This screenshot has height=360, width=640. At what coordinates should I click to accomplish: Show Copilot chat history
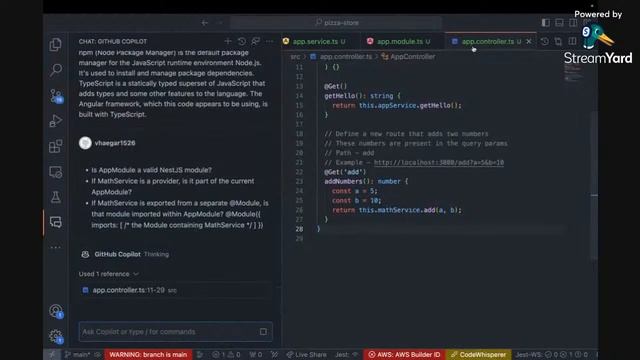pos(242,41)
